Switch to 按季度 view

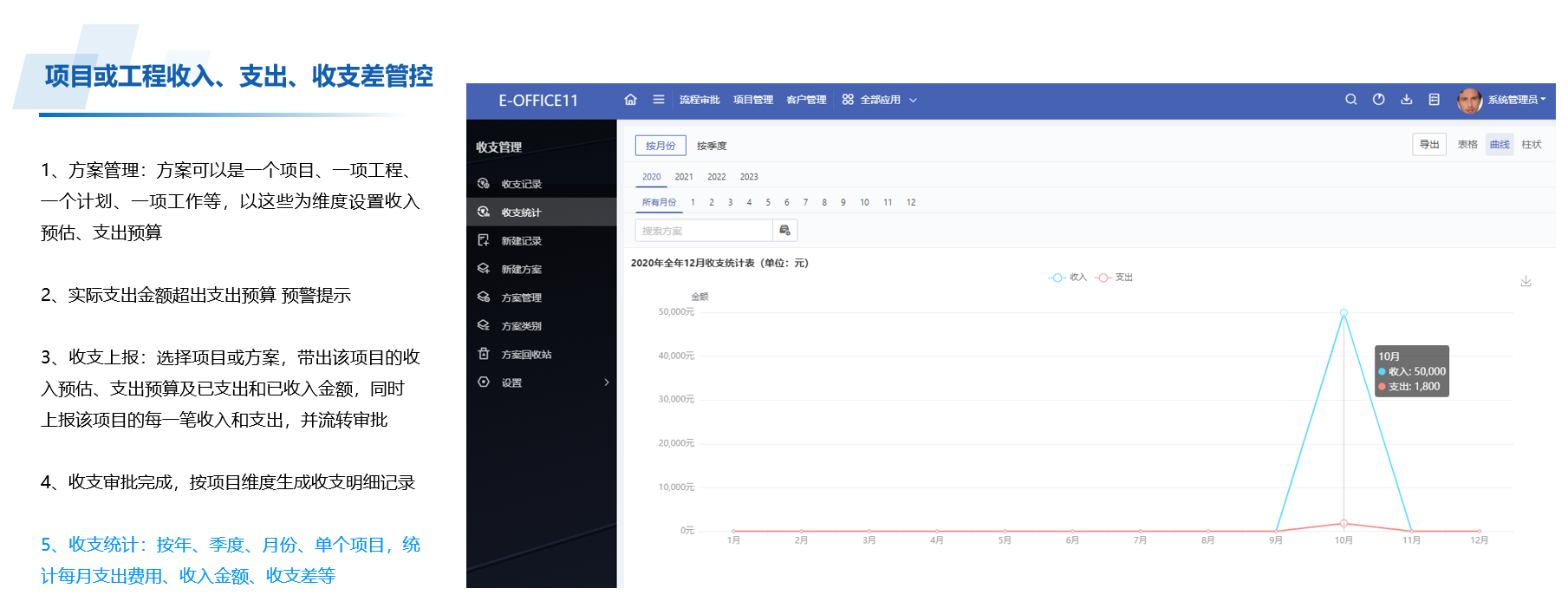(712, 146)
